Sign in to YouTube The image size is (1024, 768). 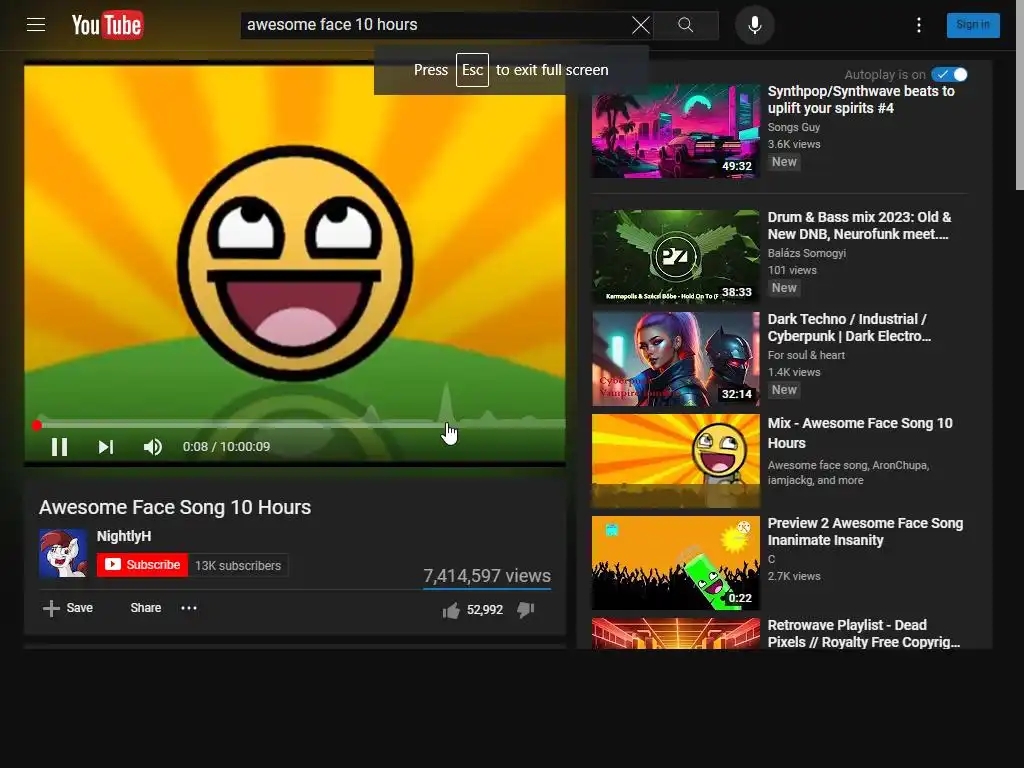[x=972, y=25]
